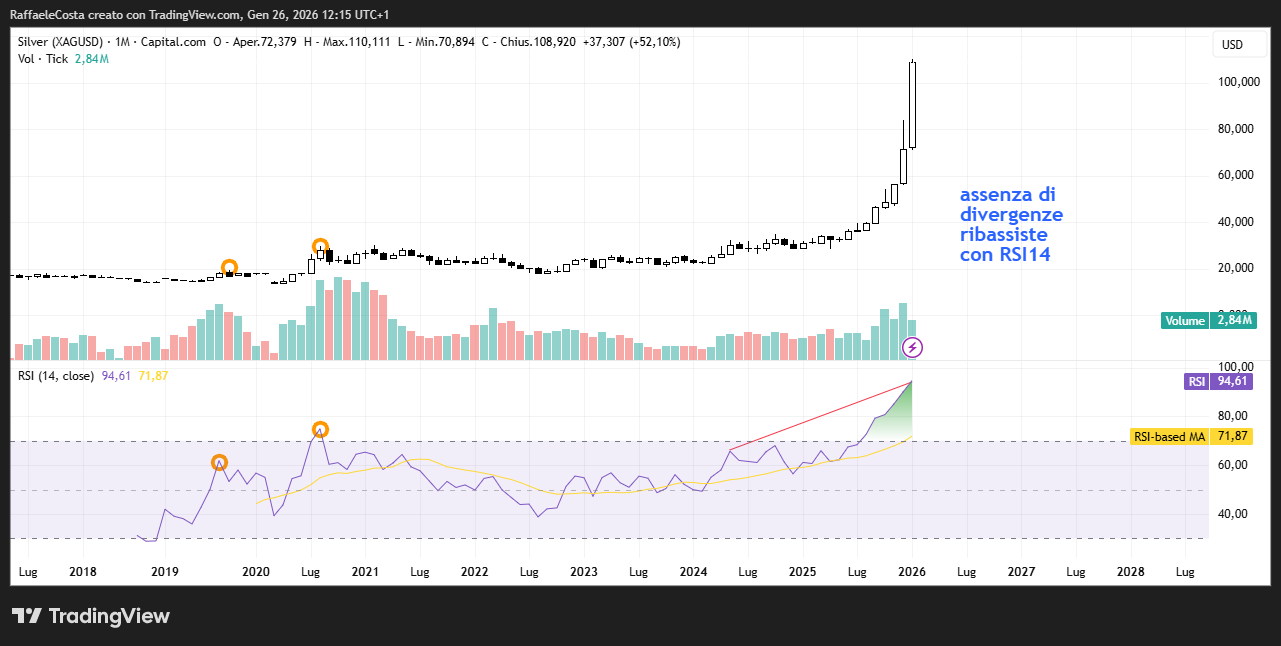Screen dimensions: 1281x646
Task: Select the RSI (14, close) indicator legend
Action: pos(56,376)
